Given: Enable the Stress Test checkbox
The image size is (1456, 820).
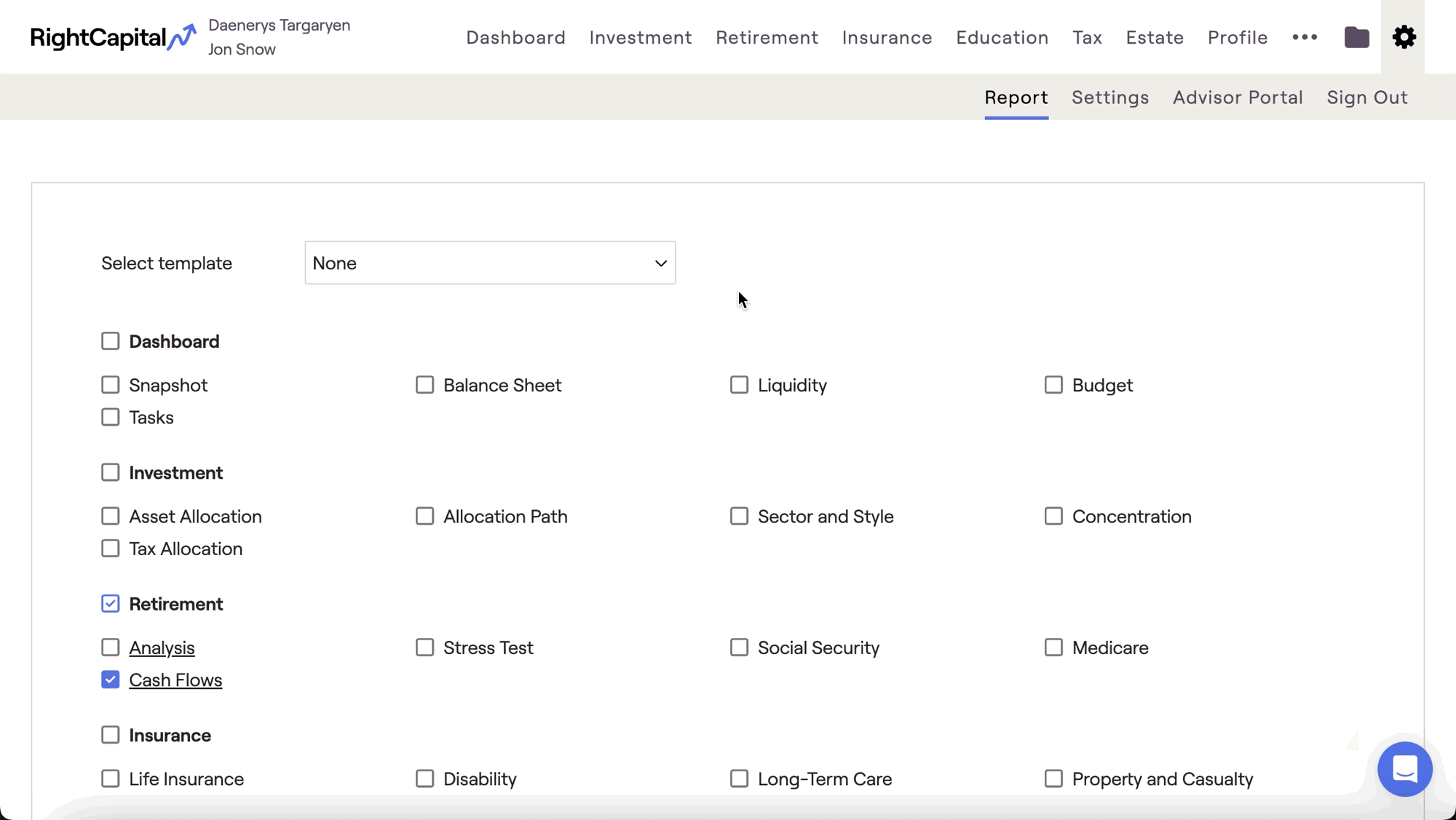Looking at the screenshot, I should [x=425, y=648].
